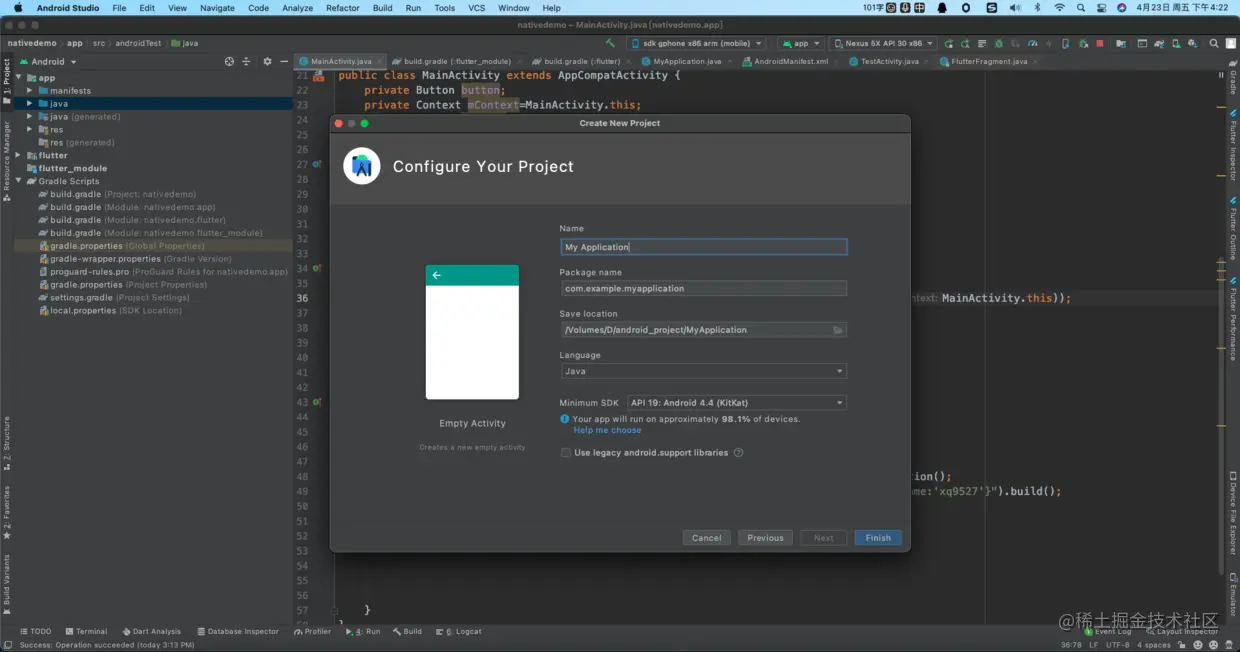This screenshot has height=652, width=1240.
Task: Open the Database Inspector tool window
Action: [238, 632]
